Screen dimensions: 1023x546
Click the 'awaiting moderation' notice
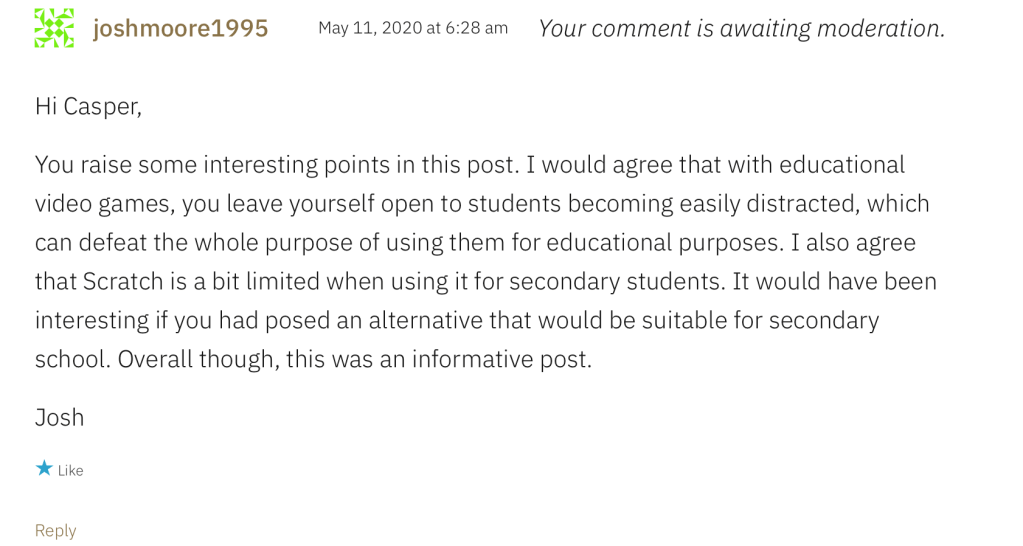click(741, 28)
